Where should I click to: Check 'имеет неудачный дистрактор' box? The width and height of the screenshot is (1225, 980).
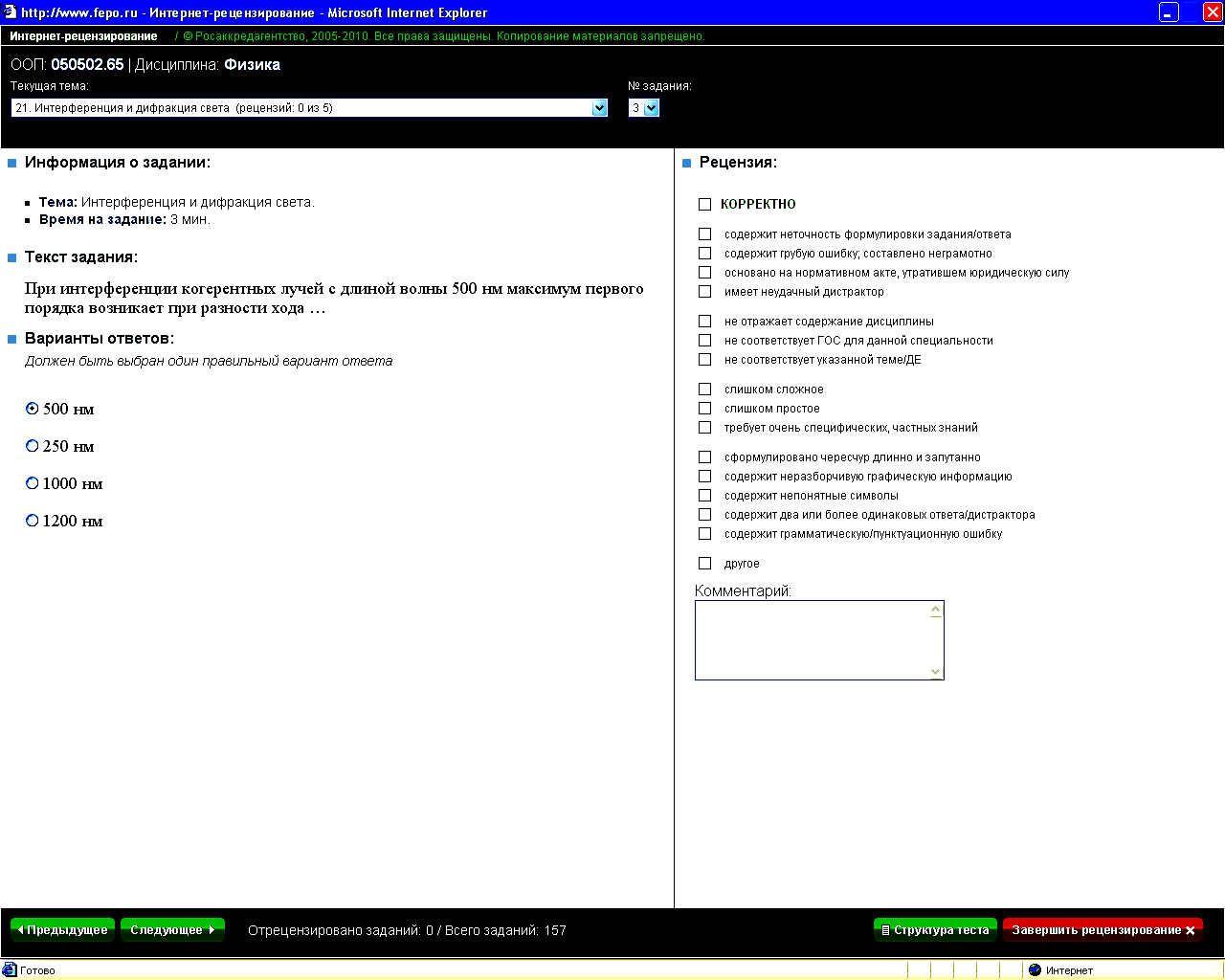click(x=705, y=291)
